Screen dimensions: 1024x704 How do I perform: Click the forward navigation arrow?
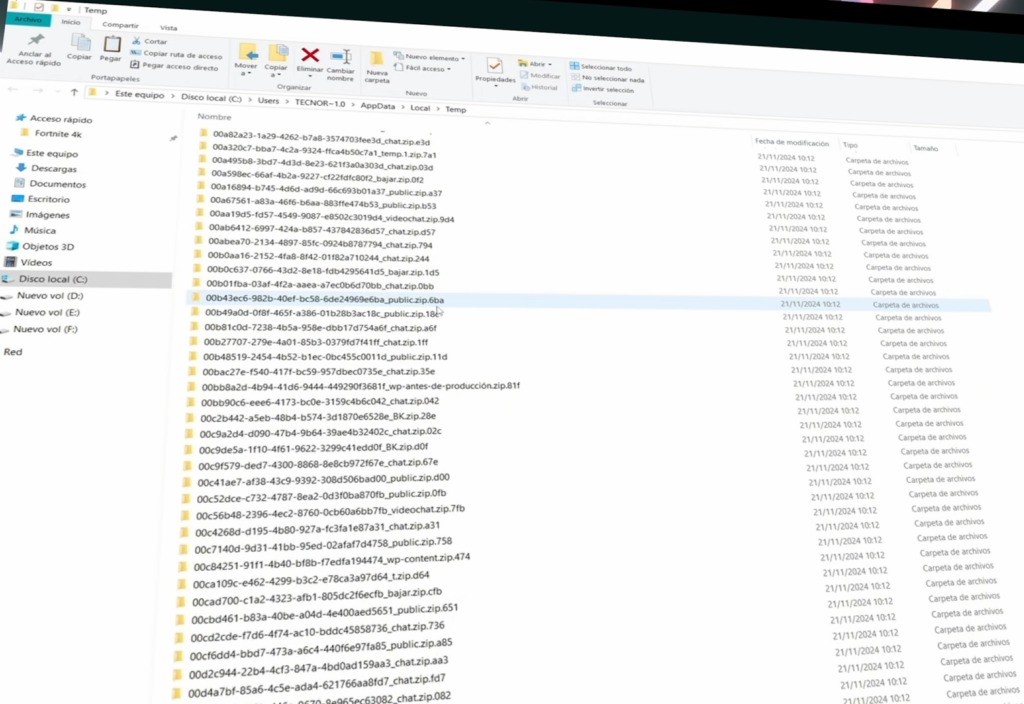pyautogui.click(x=39, y=90)
